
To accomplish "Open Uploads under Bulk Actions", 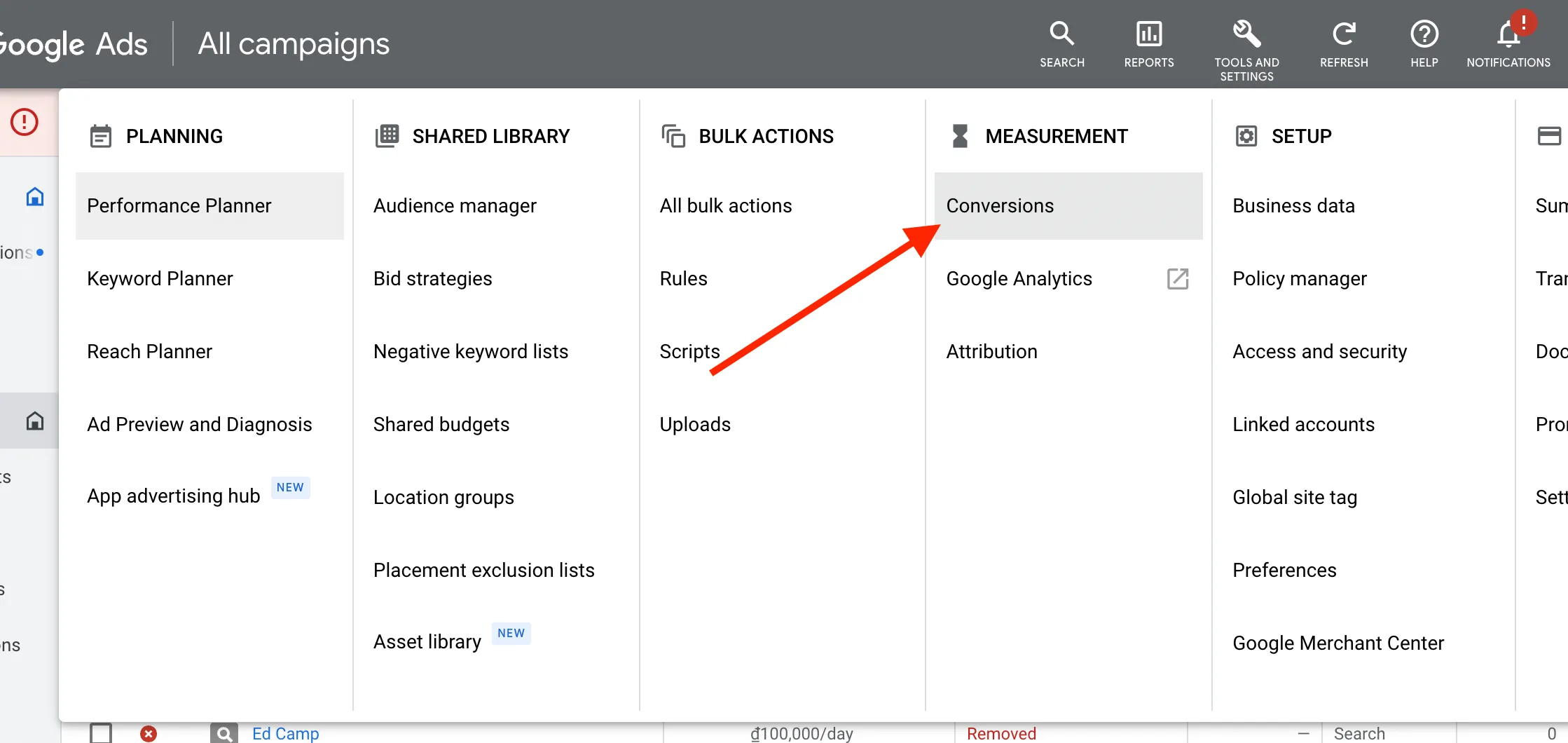I will pyautogui.click(x=695, y=425).
